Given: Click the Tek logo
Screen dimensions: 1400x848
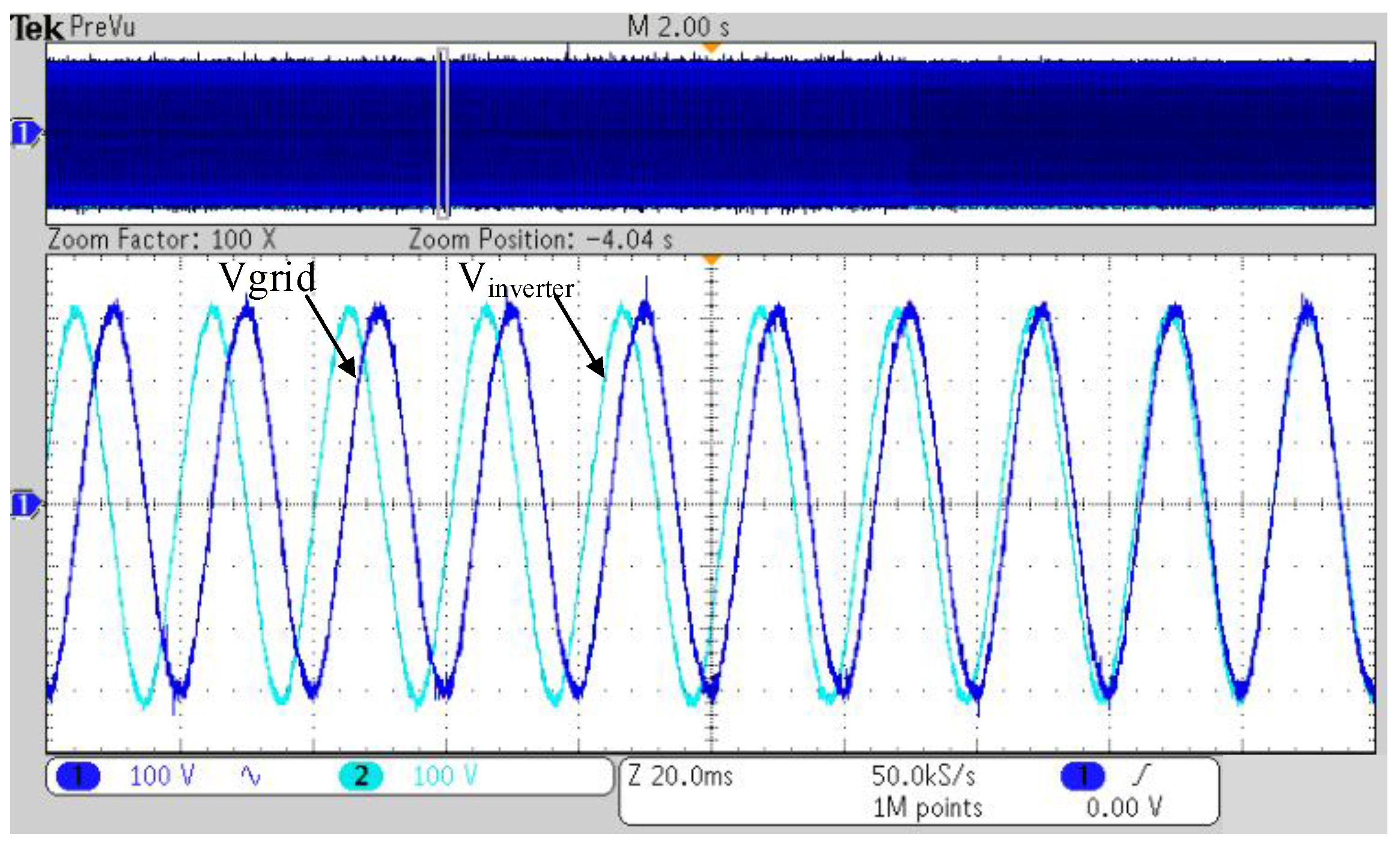Looking at the screenshot, I should [36, 28].
